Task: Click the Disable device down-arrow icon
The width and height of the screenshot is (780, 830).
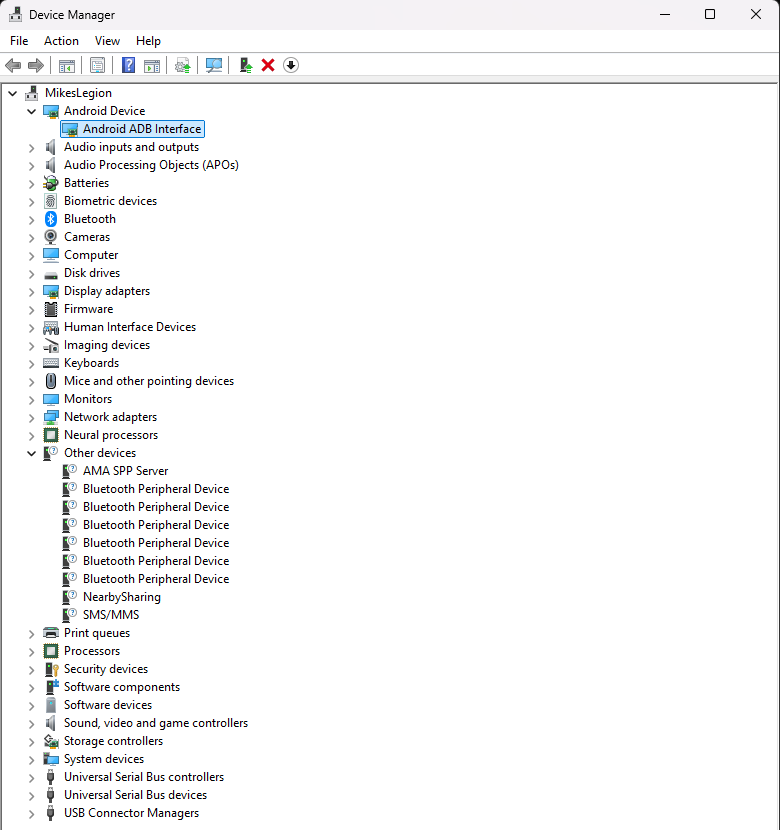Action: [291, 65]
